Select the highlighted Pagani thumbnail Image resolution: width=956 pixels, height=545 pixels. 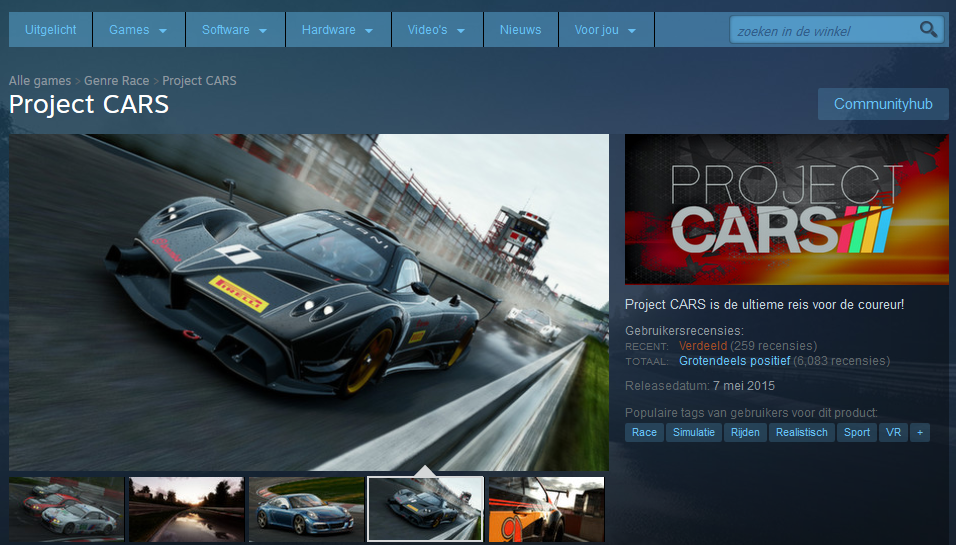coord(426,509)
